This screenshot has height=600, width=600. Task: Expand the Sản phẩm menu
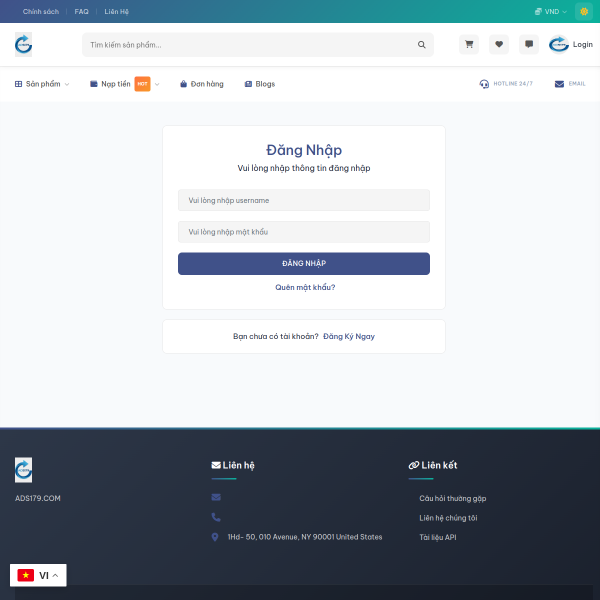pos(42,84)
